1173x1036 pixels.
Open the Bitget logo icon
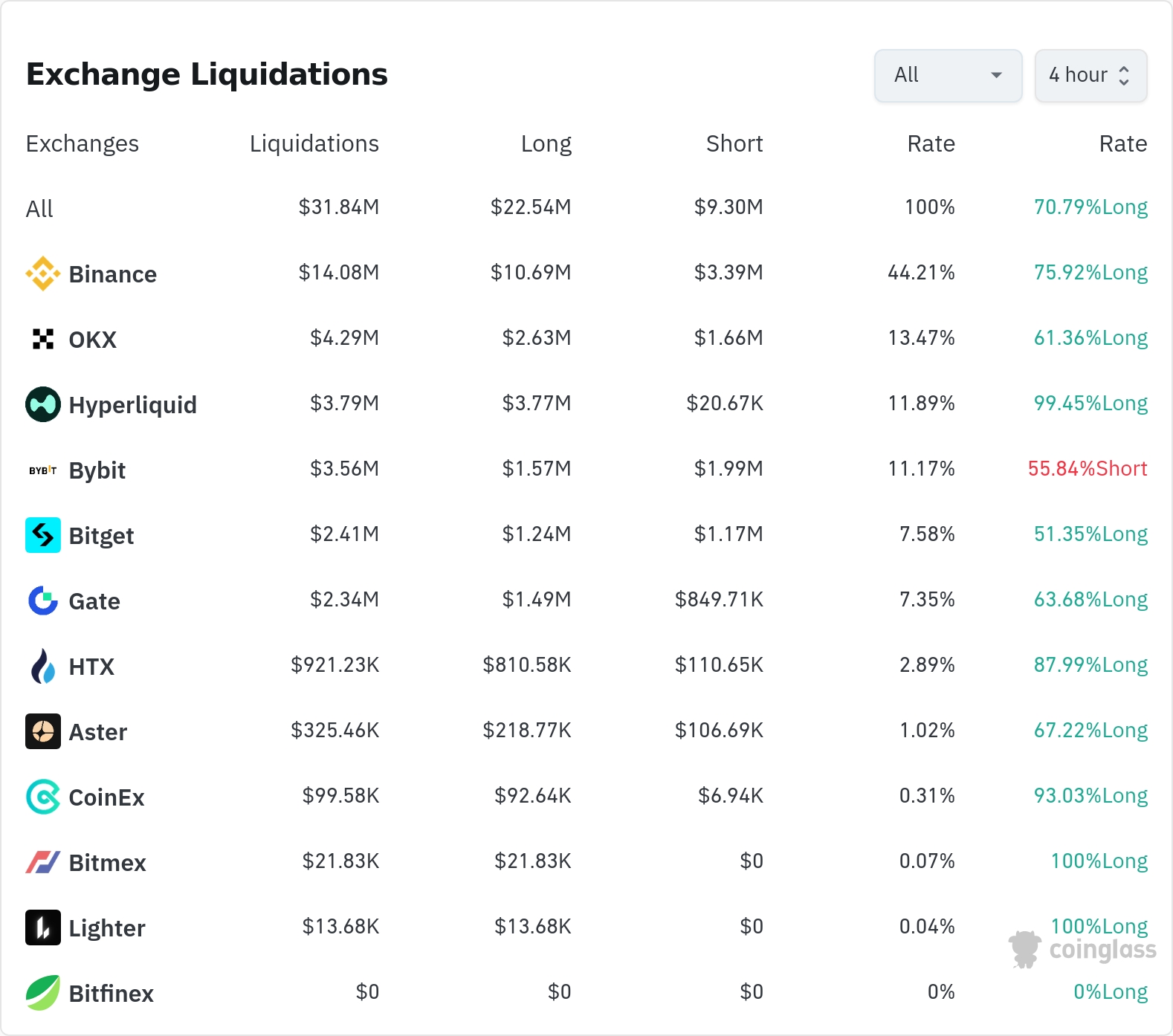point(43,535)
